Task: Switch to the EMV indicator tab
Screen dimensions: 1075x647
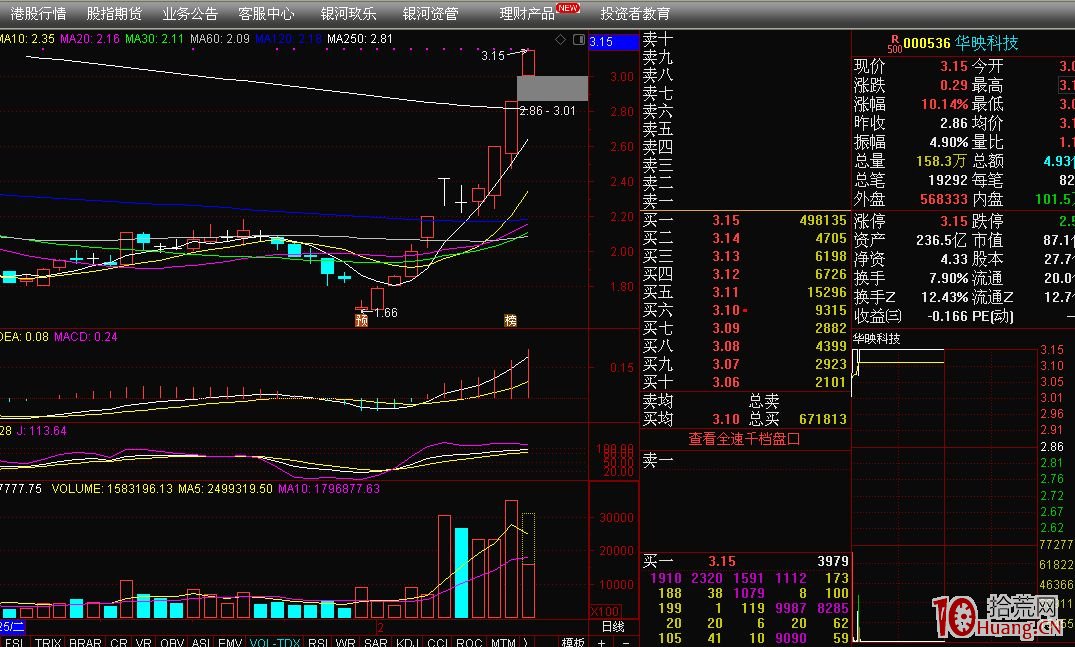Action: click(x=230, y=642)
